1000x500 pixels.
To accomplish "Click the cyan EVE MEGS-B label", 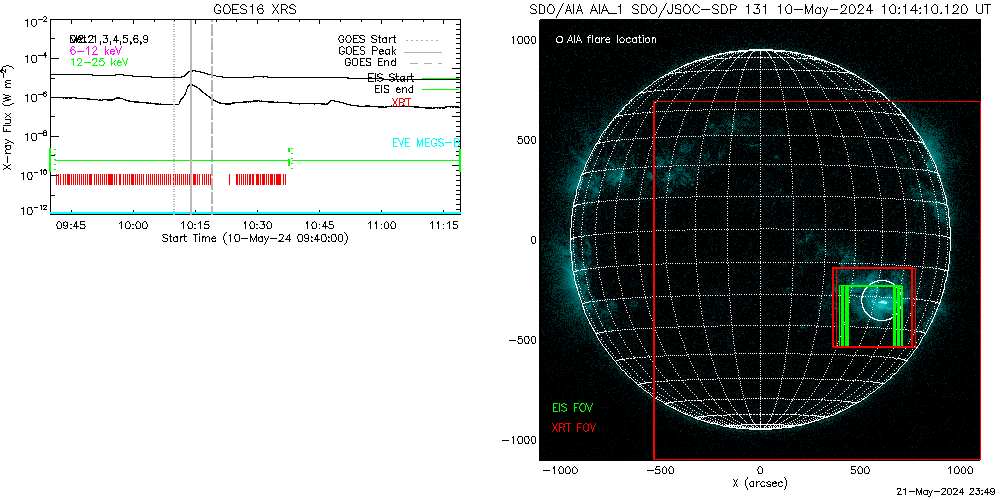I will click(425, 143).
